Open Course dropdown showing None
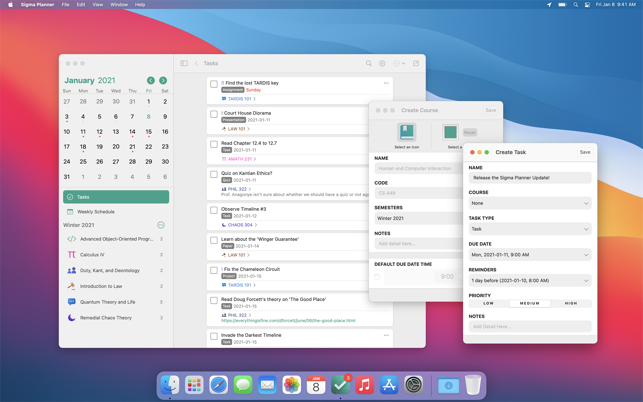The image size is (643, 402). (530, 203)
